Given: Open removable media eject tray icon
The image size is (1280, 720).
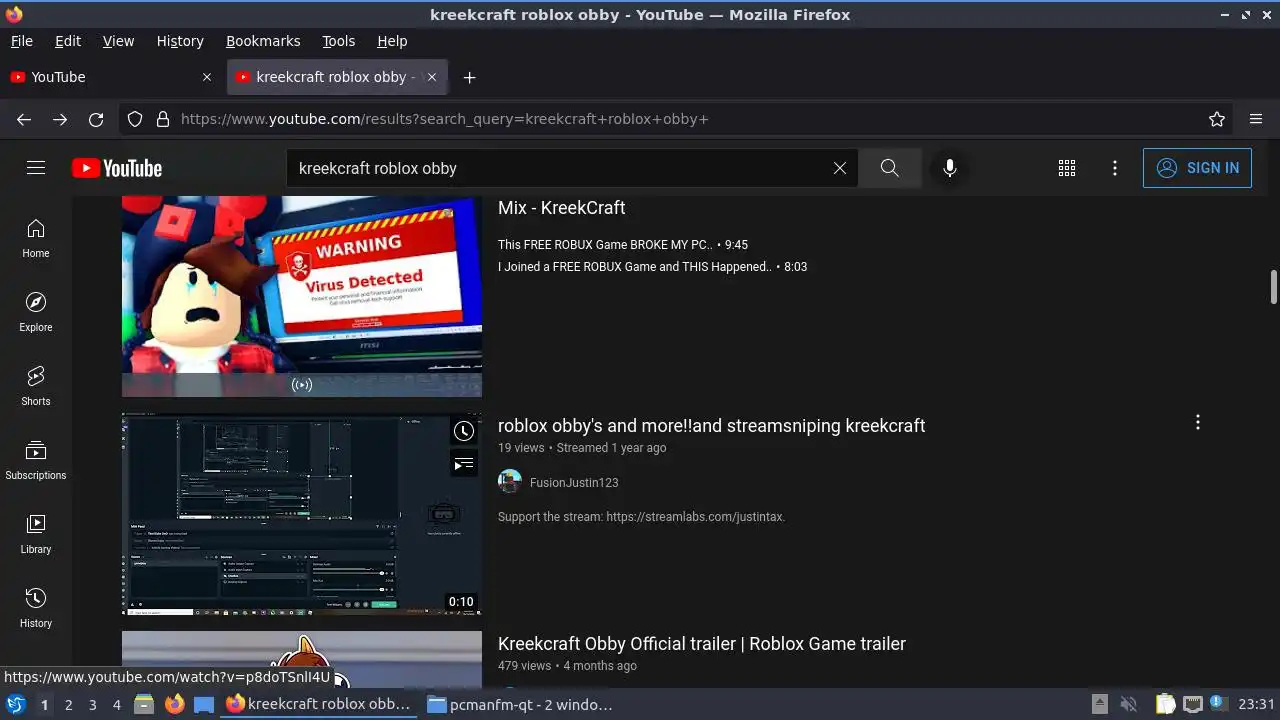Looking at the screenshot, I should pyautogui.click(x=1100, y=704).
